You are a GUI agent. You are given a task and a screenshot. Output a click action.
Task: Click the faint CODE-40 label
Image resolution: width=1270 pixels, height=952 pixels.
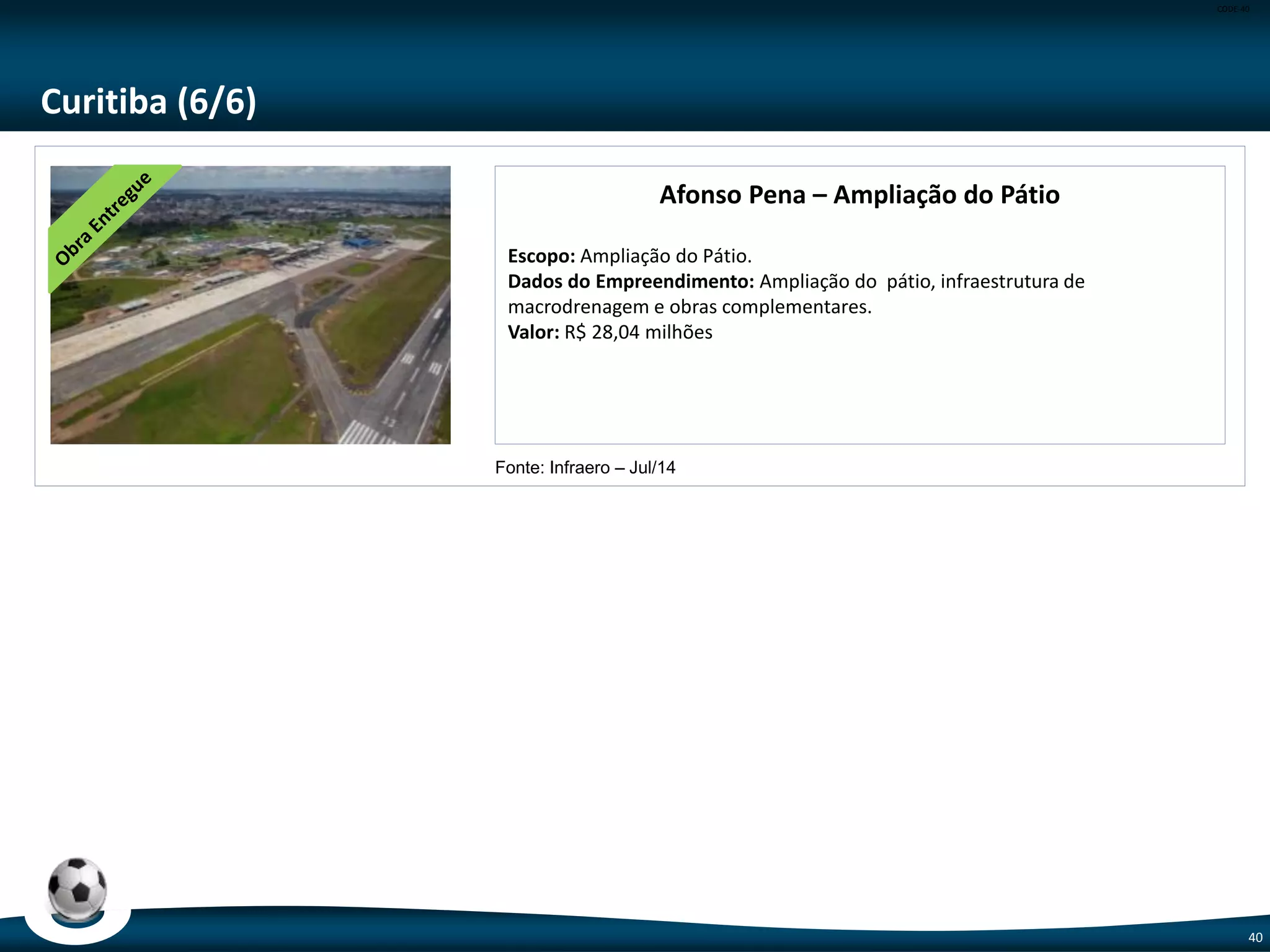(1233, 9)
